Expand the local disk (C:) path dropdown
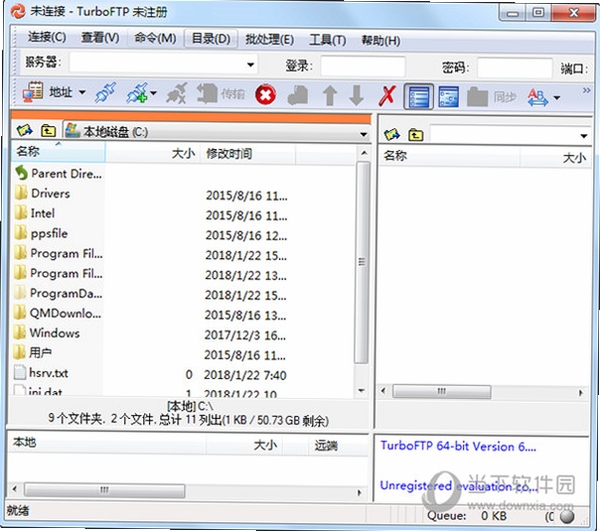The width and height of the screenshot is (600, 531). (364, 134)
